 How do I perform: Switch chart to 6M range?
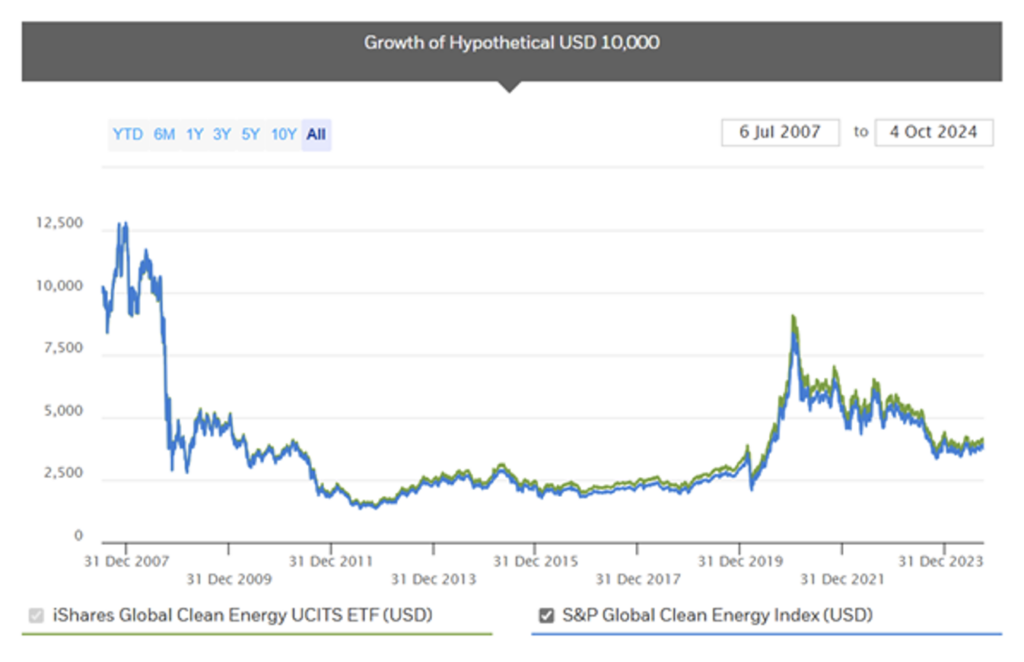tap(164, 134)
